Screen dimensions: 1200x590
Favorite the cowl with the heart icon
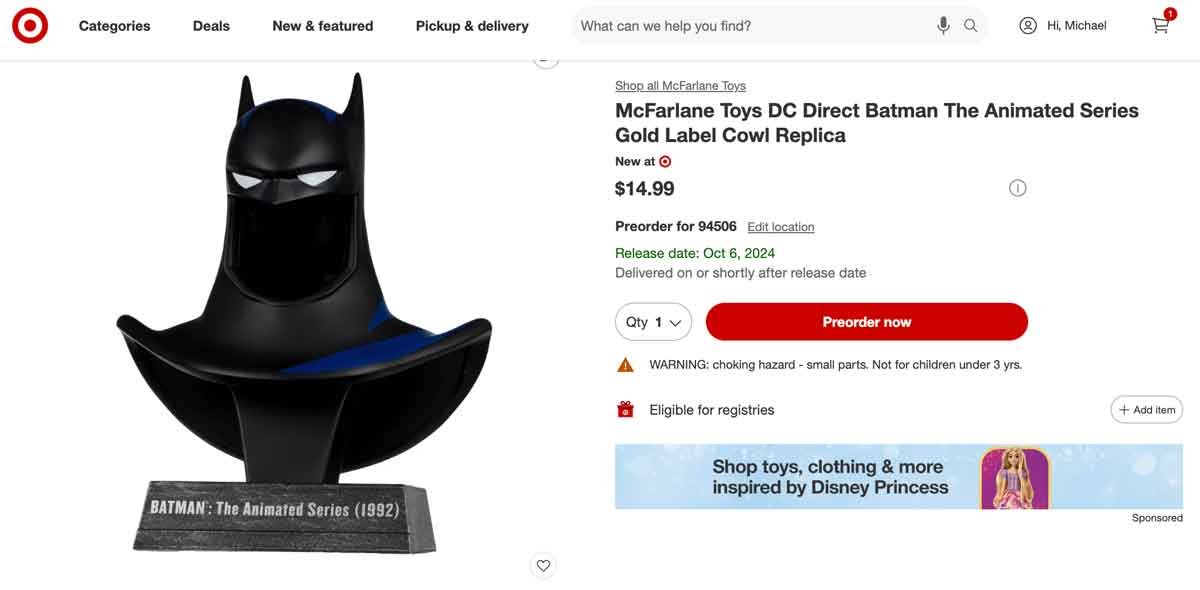click(543, 565)
